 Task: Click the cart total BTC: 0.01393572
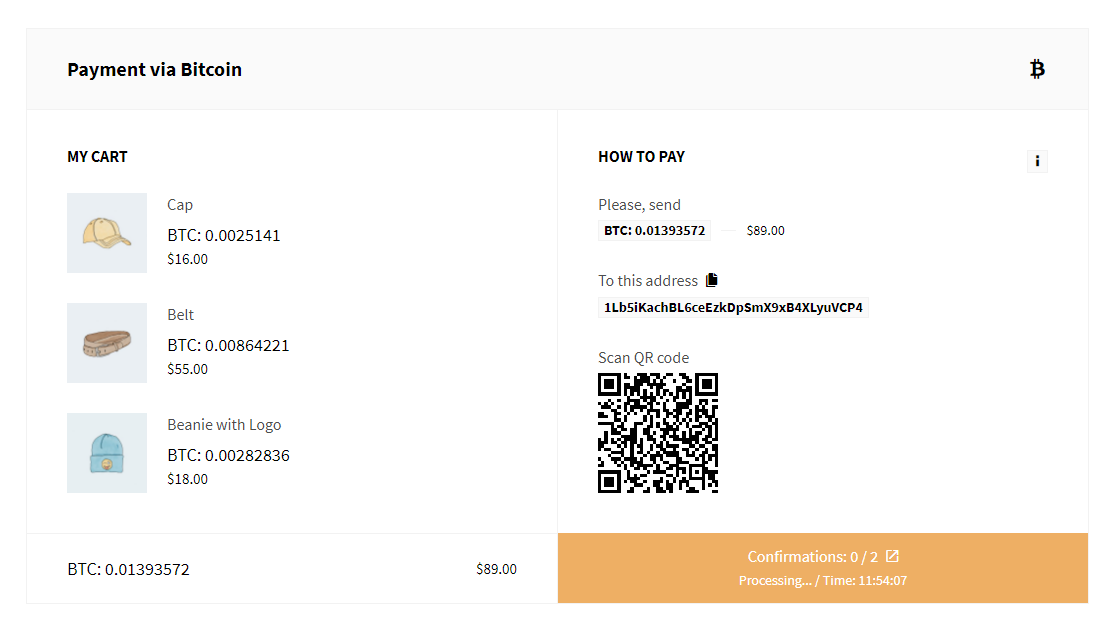pos(129,569)
